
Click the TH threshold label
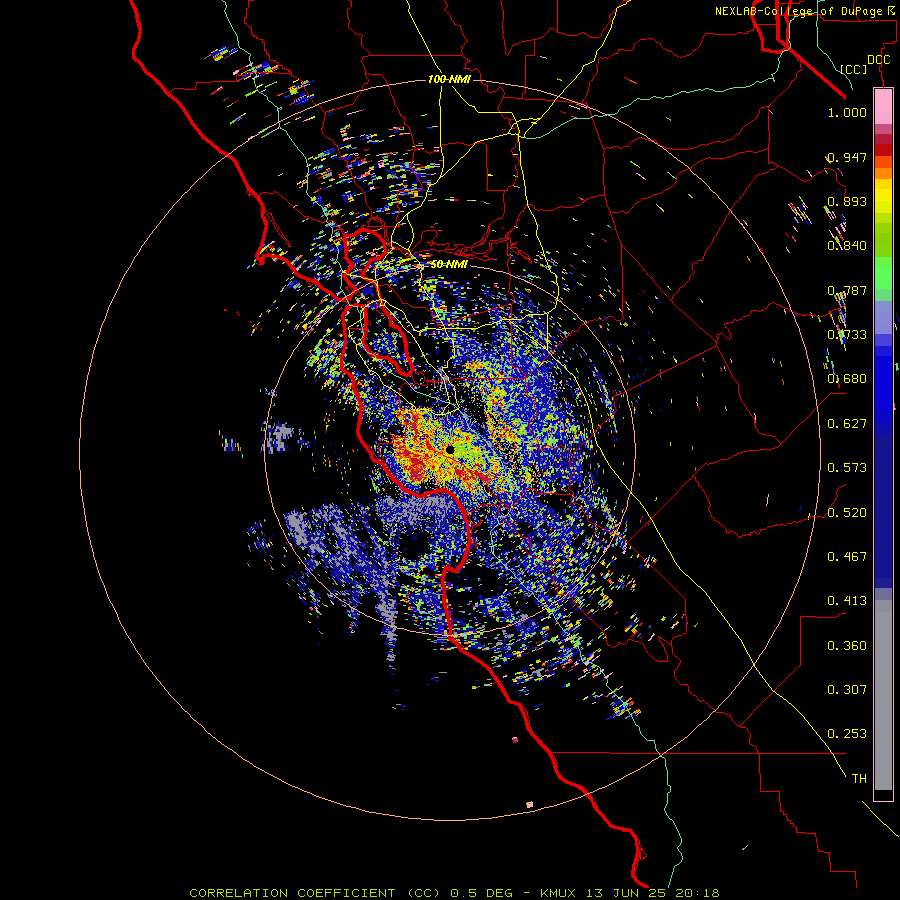pos(859,779)
